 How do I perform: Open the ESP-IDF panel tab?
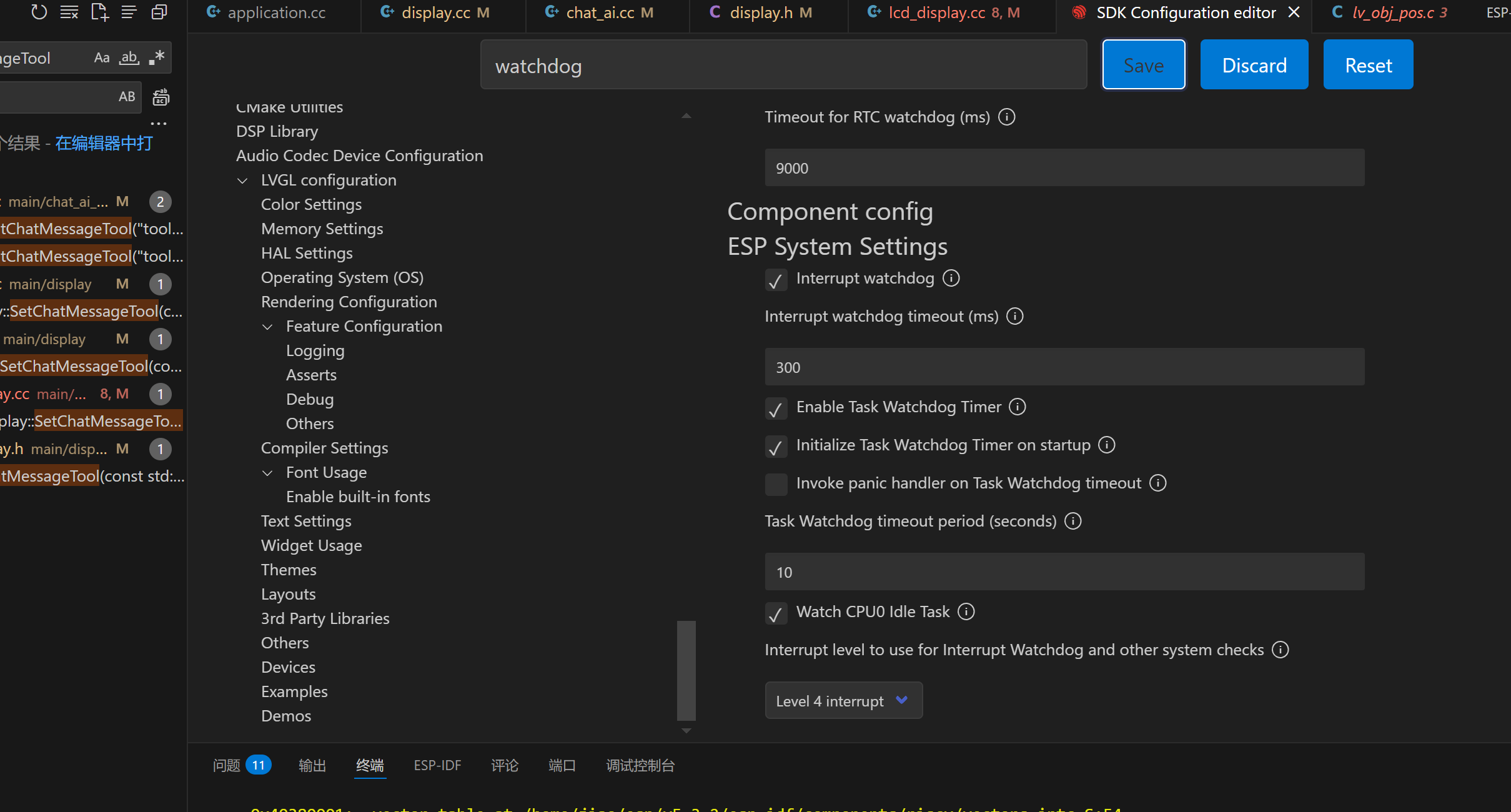pos(437,765)
